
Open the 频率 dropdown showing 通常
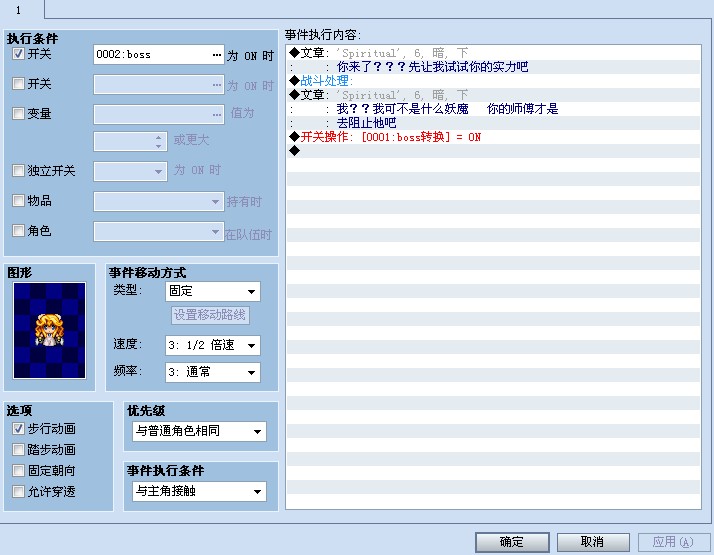213,372
